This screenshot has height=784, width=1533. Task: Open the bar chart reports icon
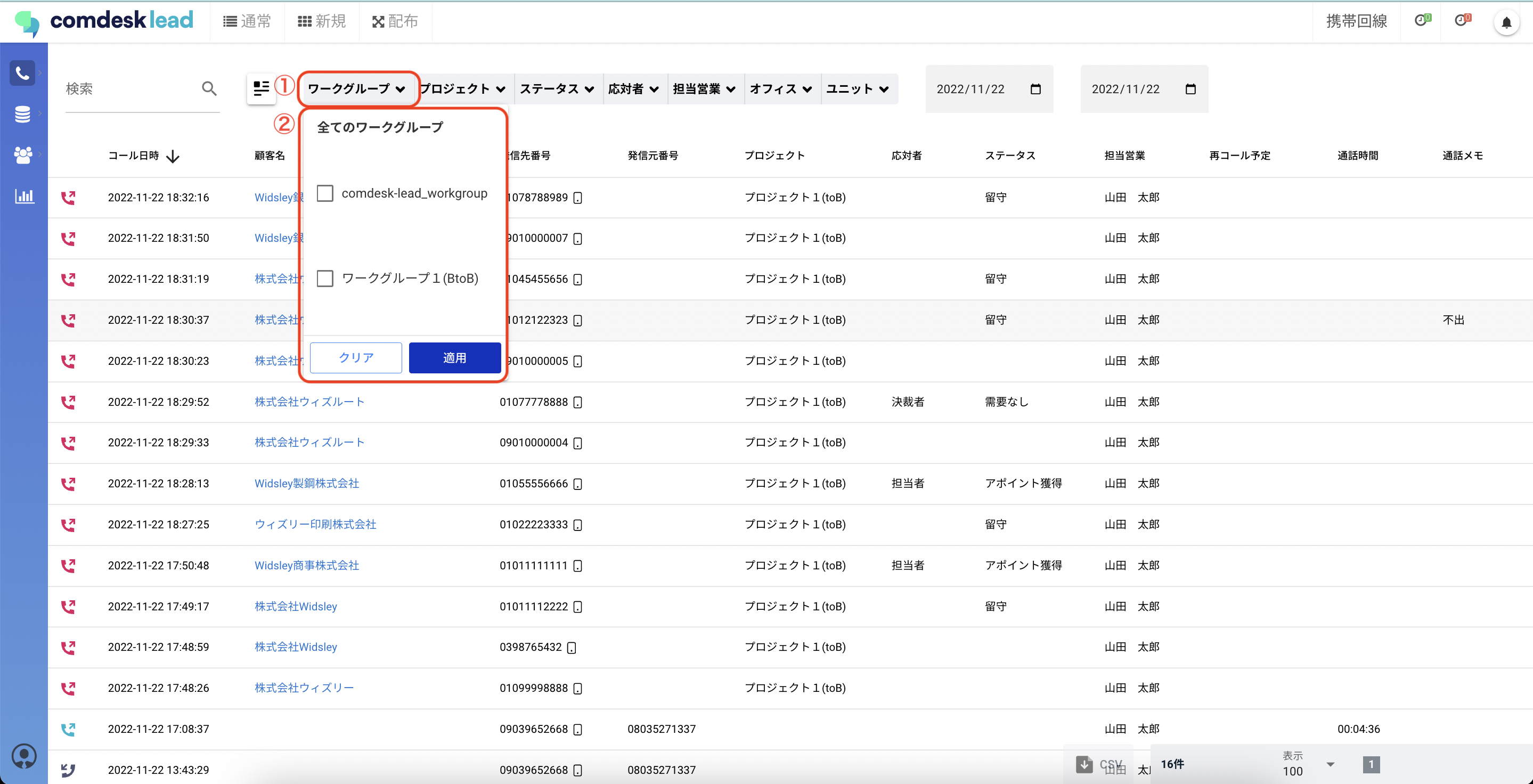tap(24, 195)
